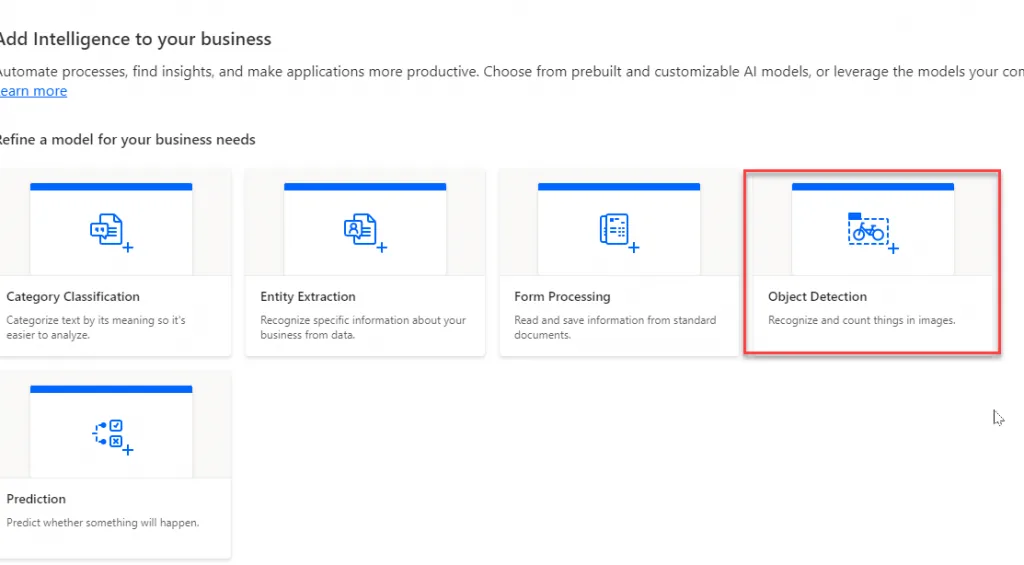This screenshot has height=565, width=1024.
Task: Open the Form Processing title label
Action: click(562, 297)
